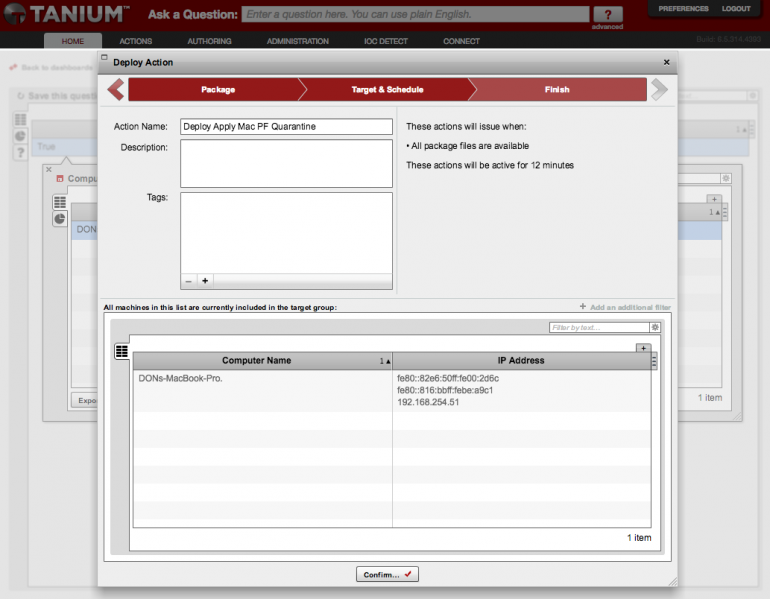
Task: Open filter settings gear in dialog
Action: [655, 327]
